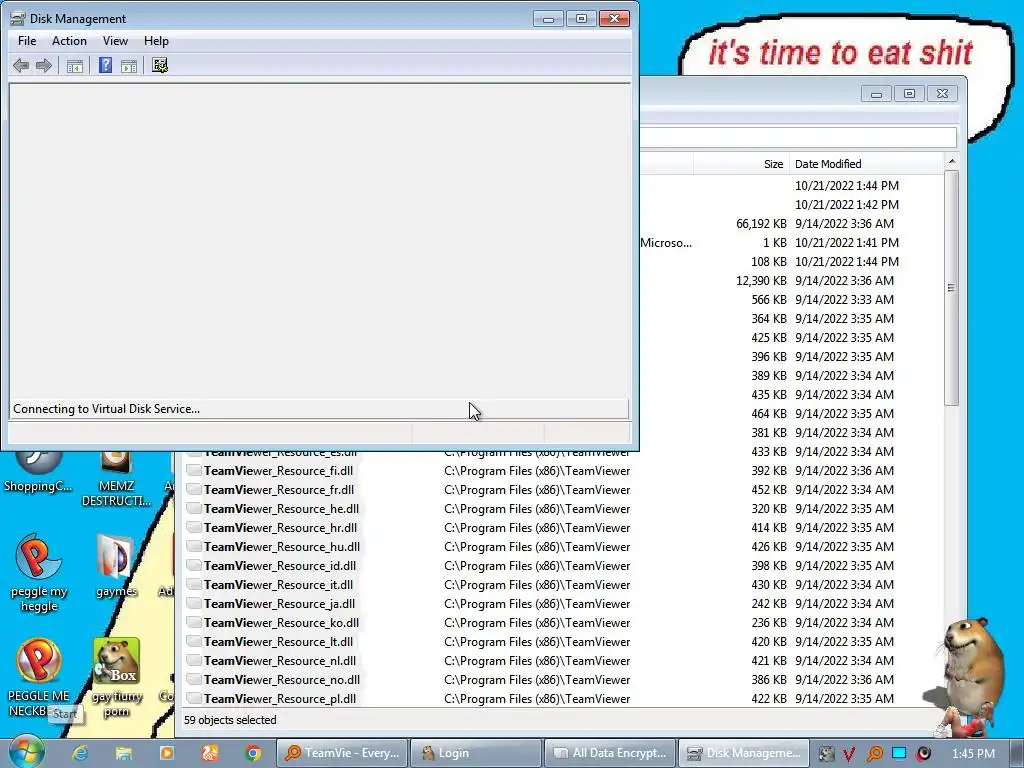Switch to TeamVie - Every... taskbar button
The height and width of the screenshot is (768, 1024).
343,753
